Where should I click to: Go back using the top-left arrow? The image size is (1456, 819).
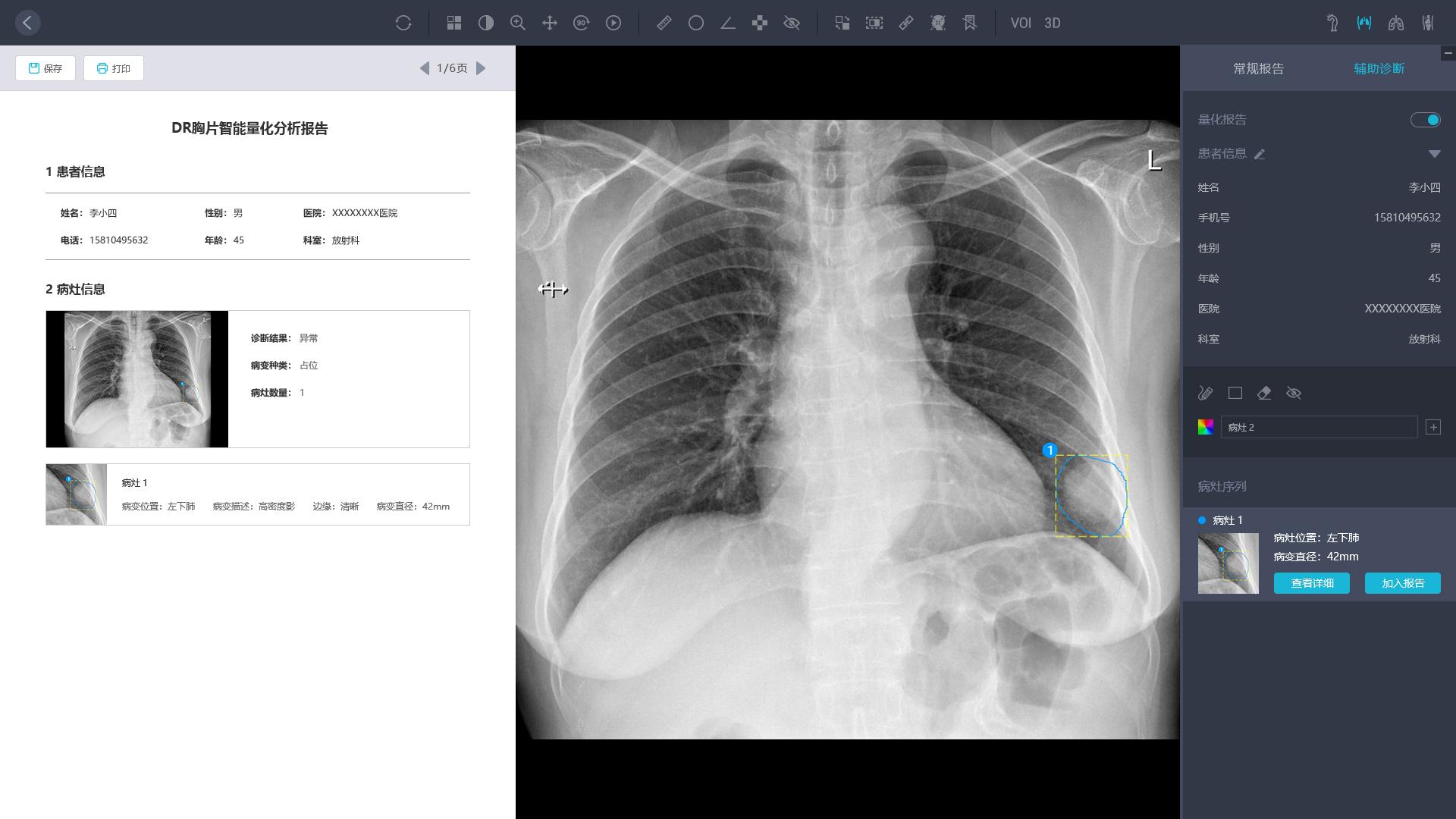[x=27, y=23]
